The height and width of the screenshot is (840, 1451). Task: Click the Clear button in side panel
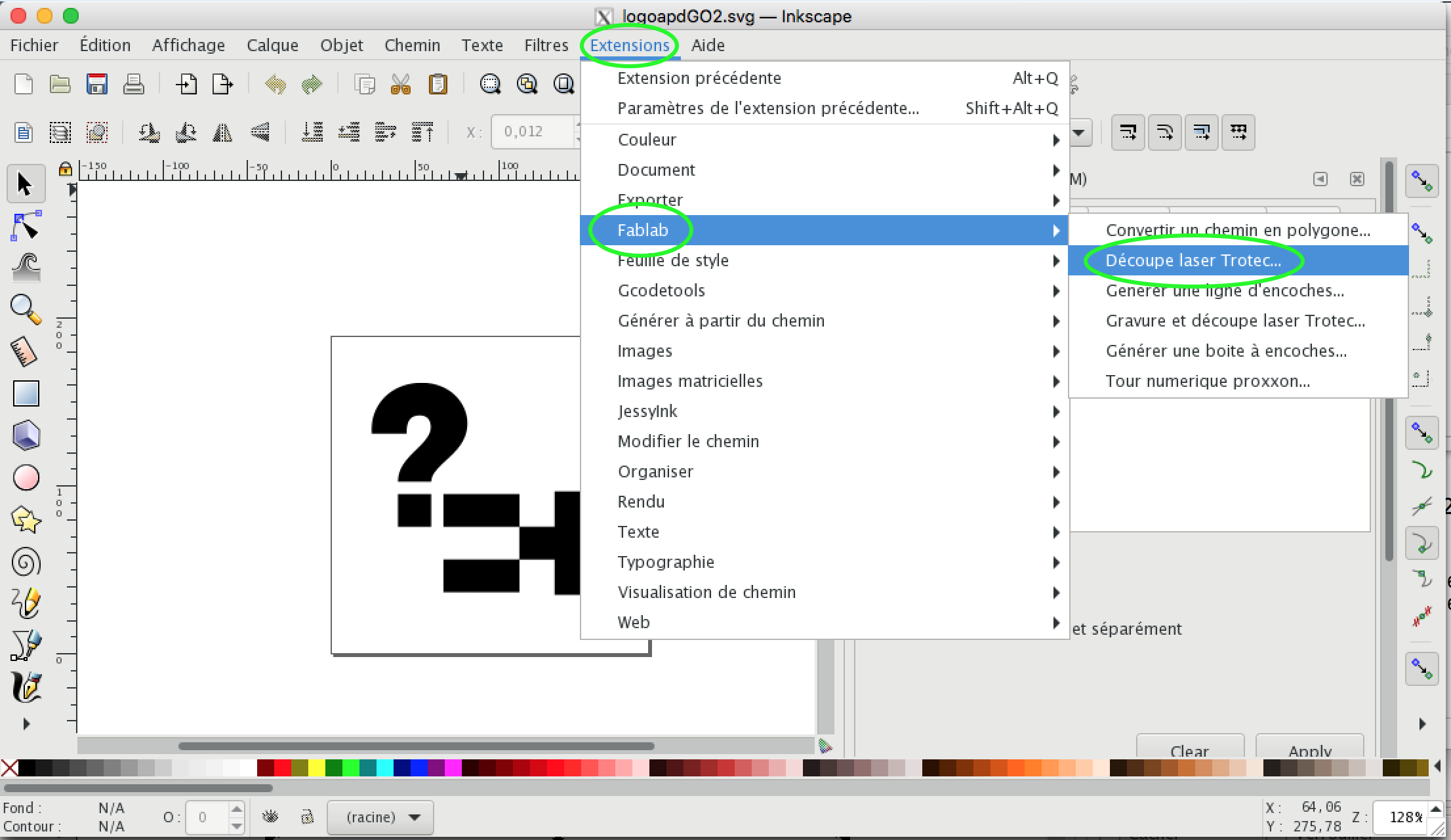coord(1189,748)
